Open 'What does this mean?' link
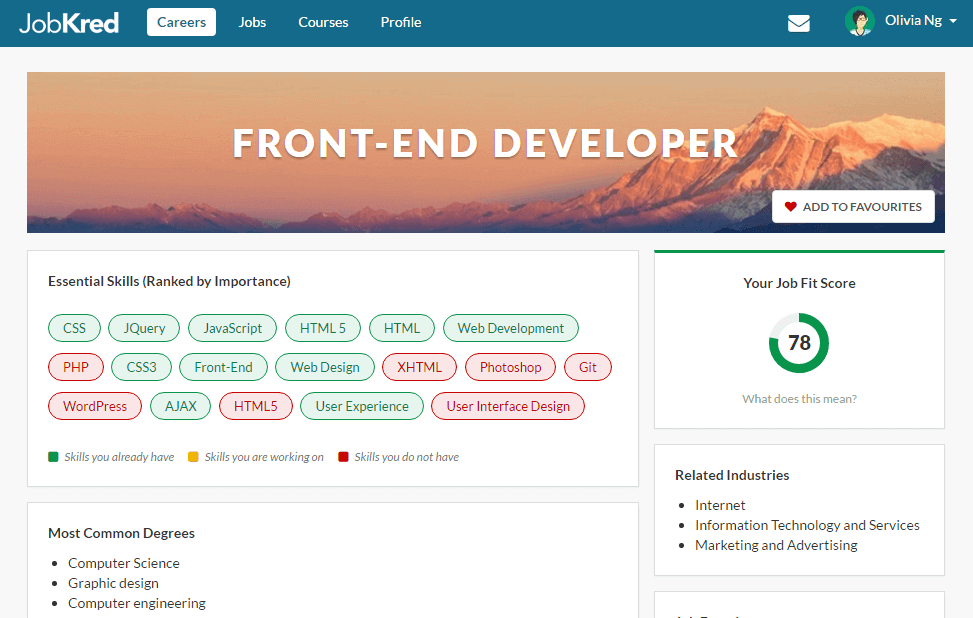 [x=799, y=399]
